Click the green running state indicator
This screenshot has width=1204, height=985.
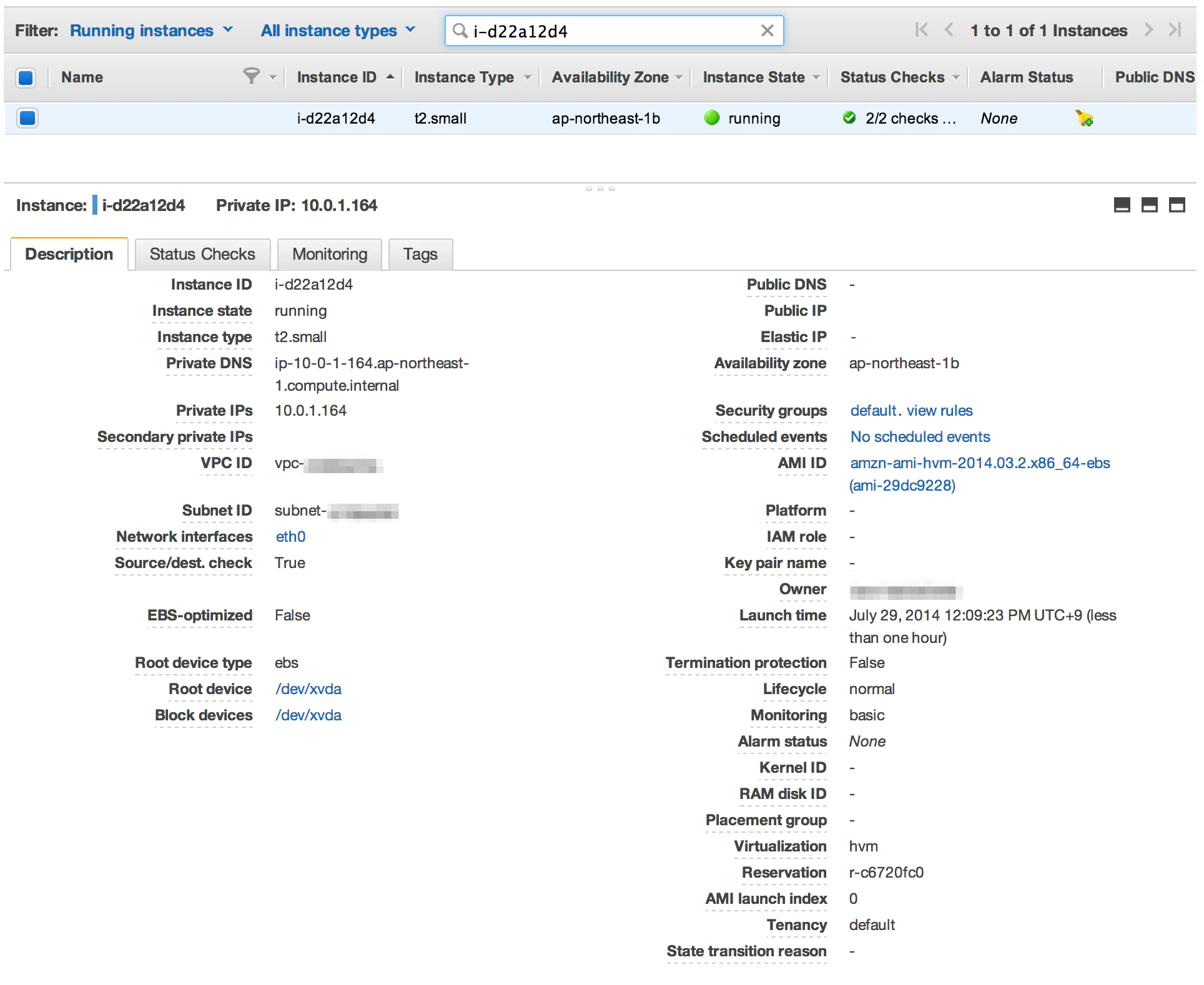tap(712, 118)
